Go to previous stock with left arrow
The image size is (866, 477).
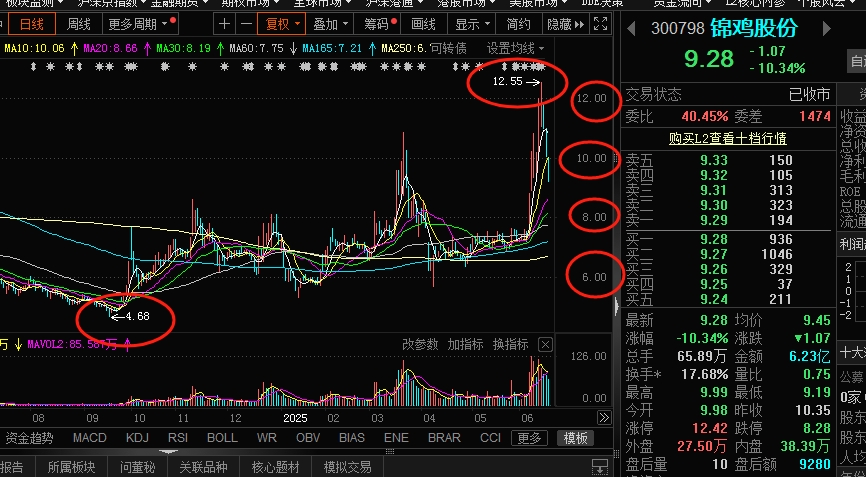coord(631,29)
